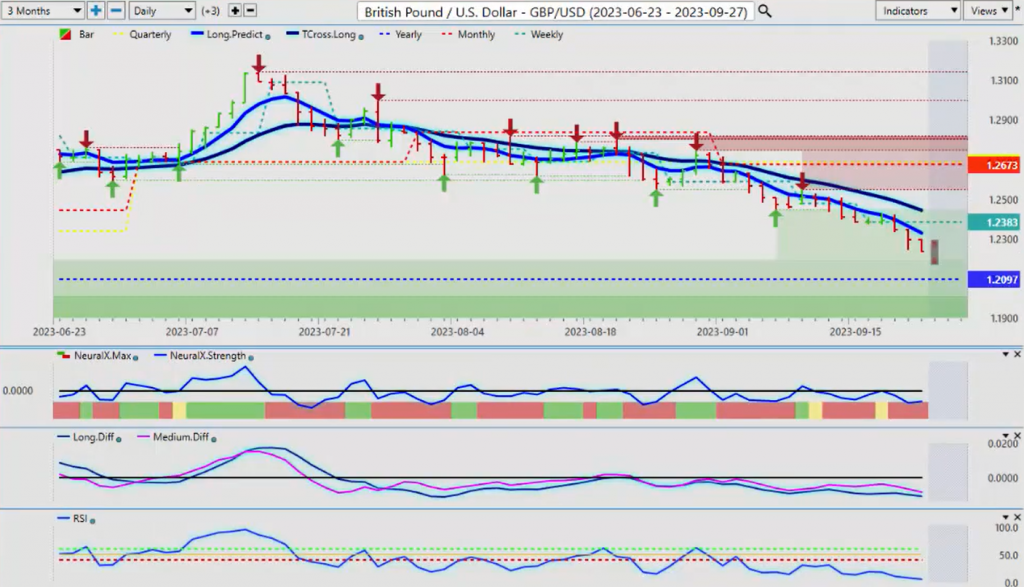Click the 2023-08-18 date axis label

590,332
